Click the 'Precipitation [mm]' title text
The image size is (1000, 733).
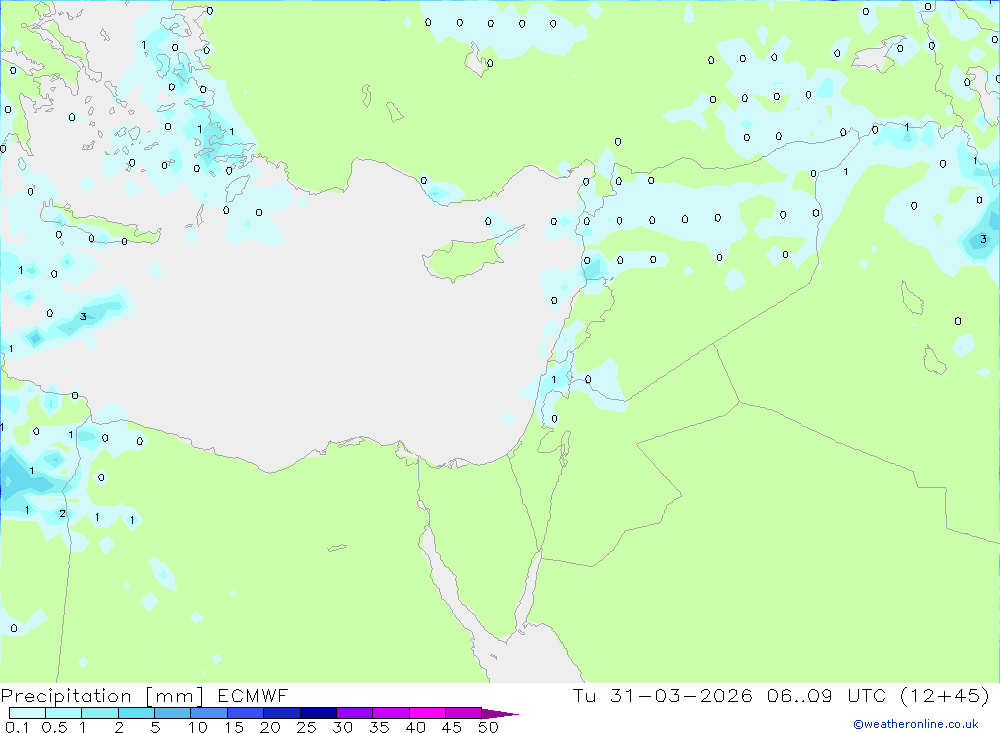pyautogui.click(x=102, y=696)
